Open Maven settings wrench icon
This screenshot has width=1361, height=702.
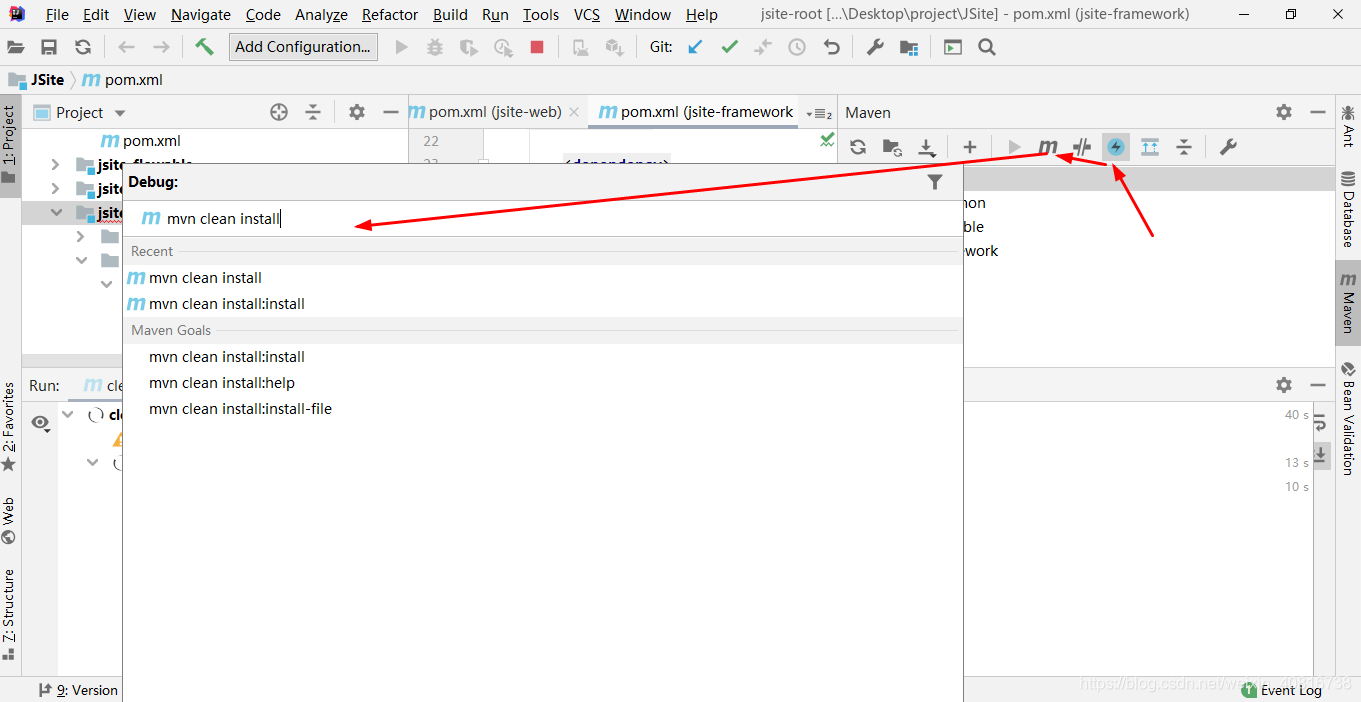click(x=1228, y=147)
